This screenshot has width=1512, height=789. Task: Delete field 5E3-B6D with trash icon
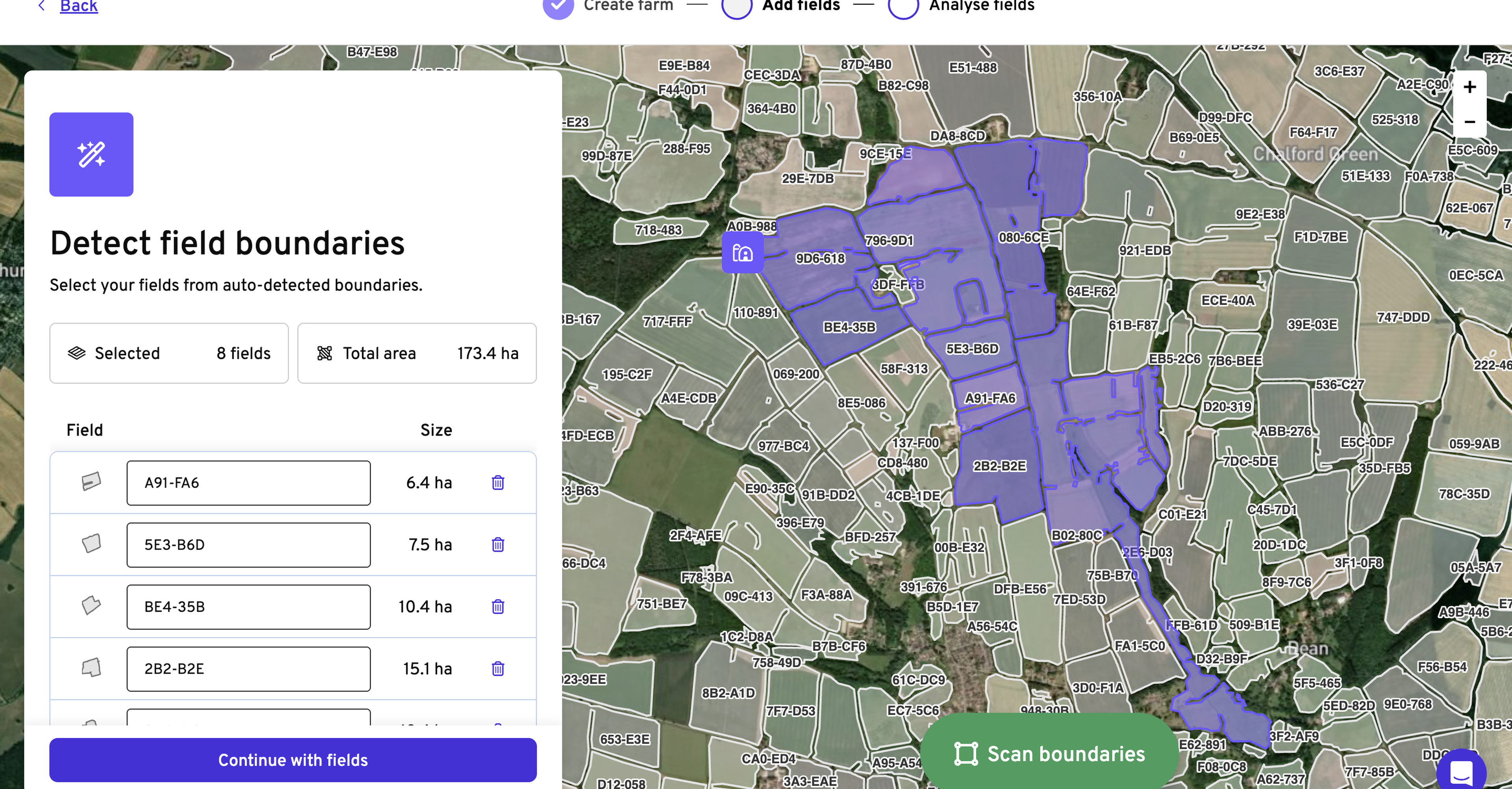498,545
